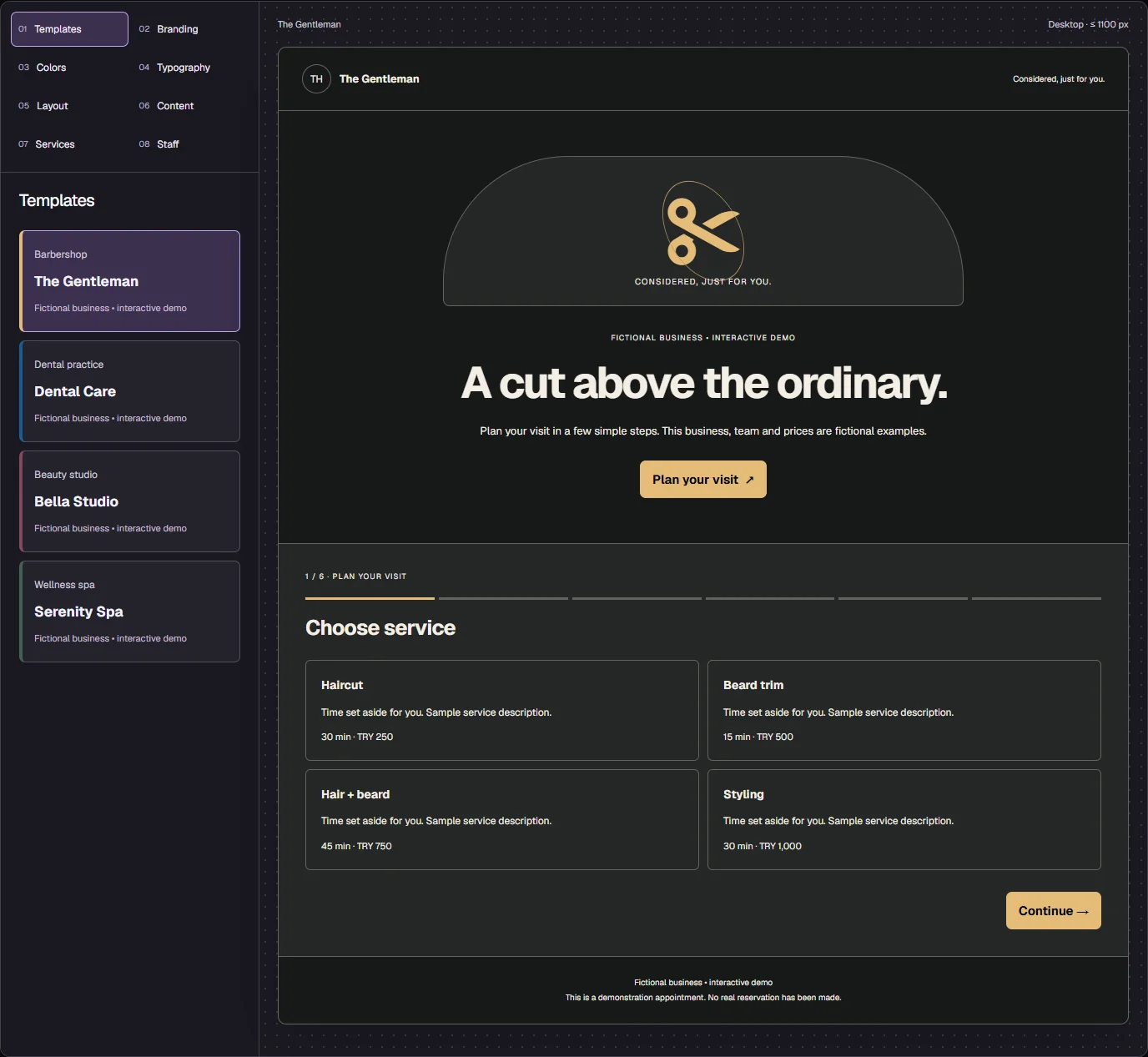Click the gold scissors logo
Viewport: 1148px width, 1057px height.
pyautogui.click(x=703, y=231)
